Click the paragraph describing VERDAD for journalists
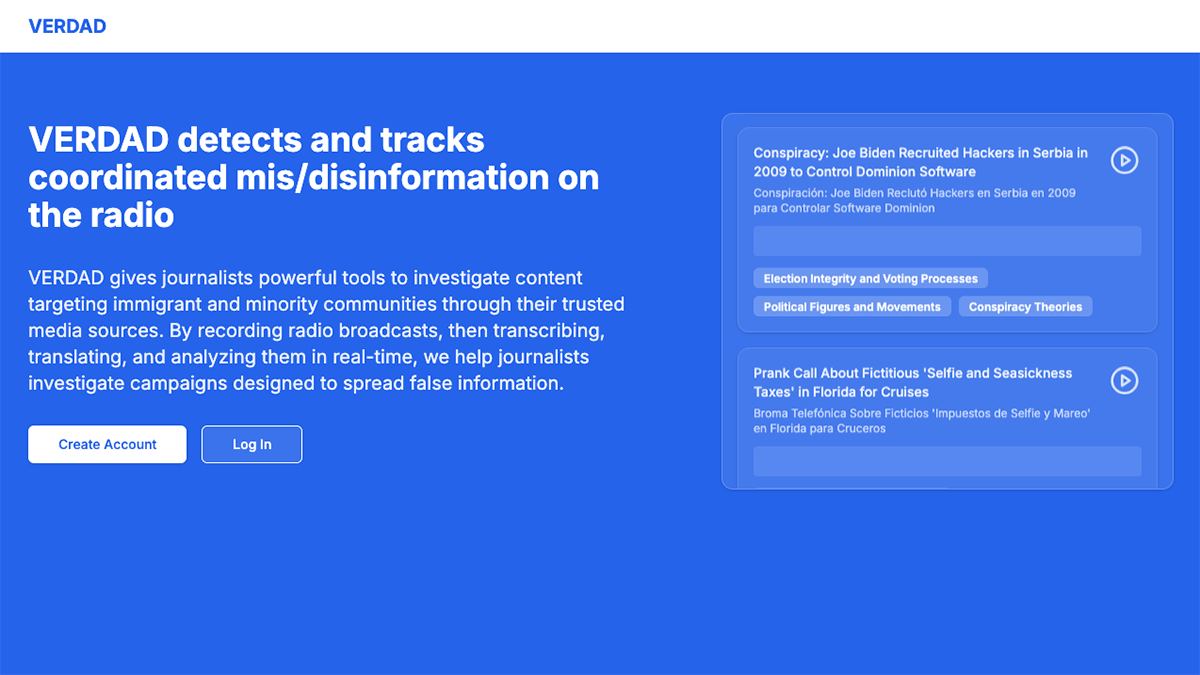This screenshot has width=1200, height=675. (326, 330)
